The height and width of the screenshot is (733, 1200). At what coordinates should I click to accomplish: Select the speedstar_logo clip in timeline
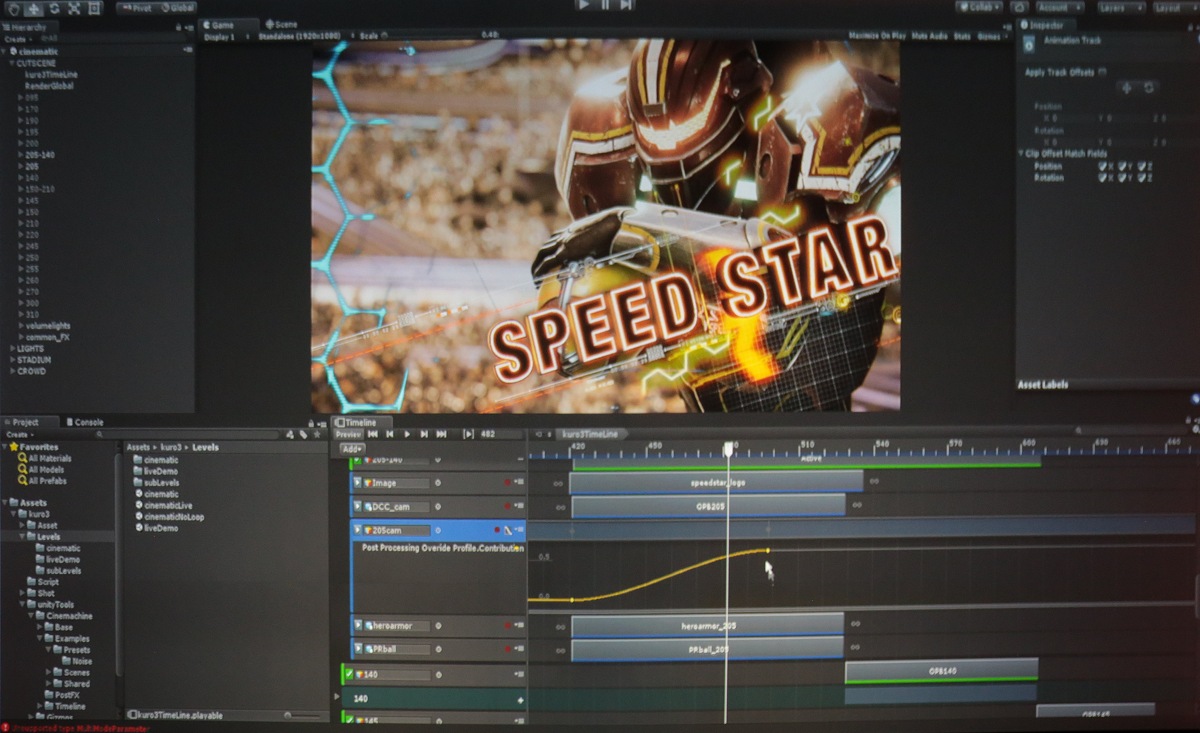point(716,482)
